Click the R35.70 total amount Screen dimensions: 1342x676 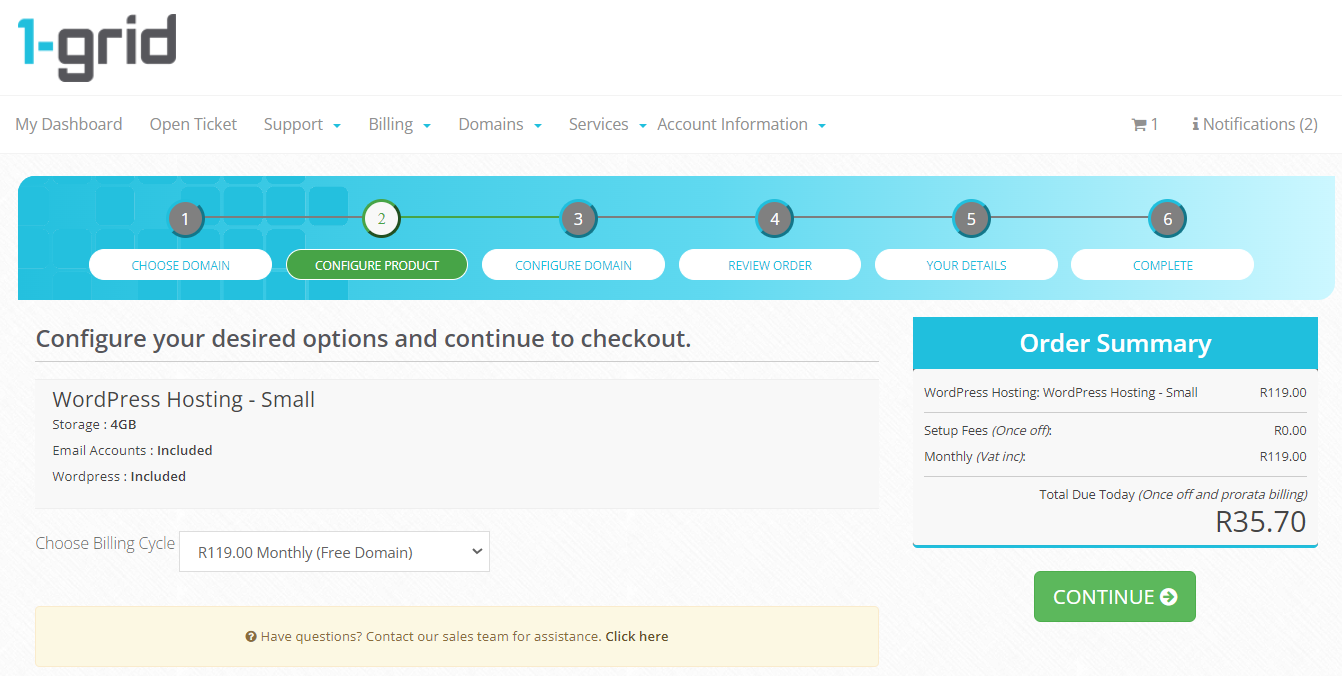coord(1260,521)
